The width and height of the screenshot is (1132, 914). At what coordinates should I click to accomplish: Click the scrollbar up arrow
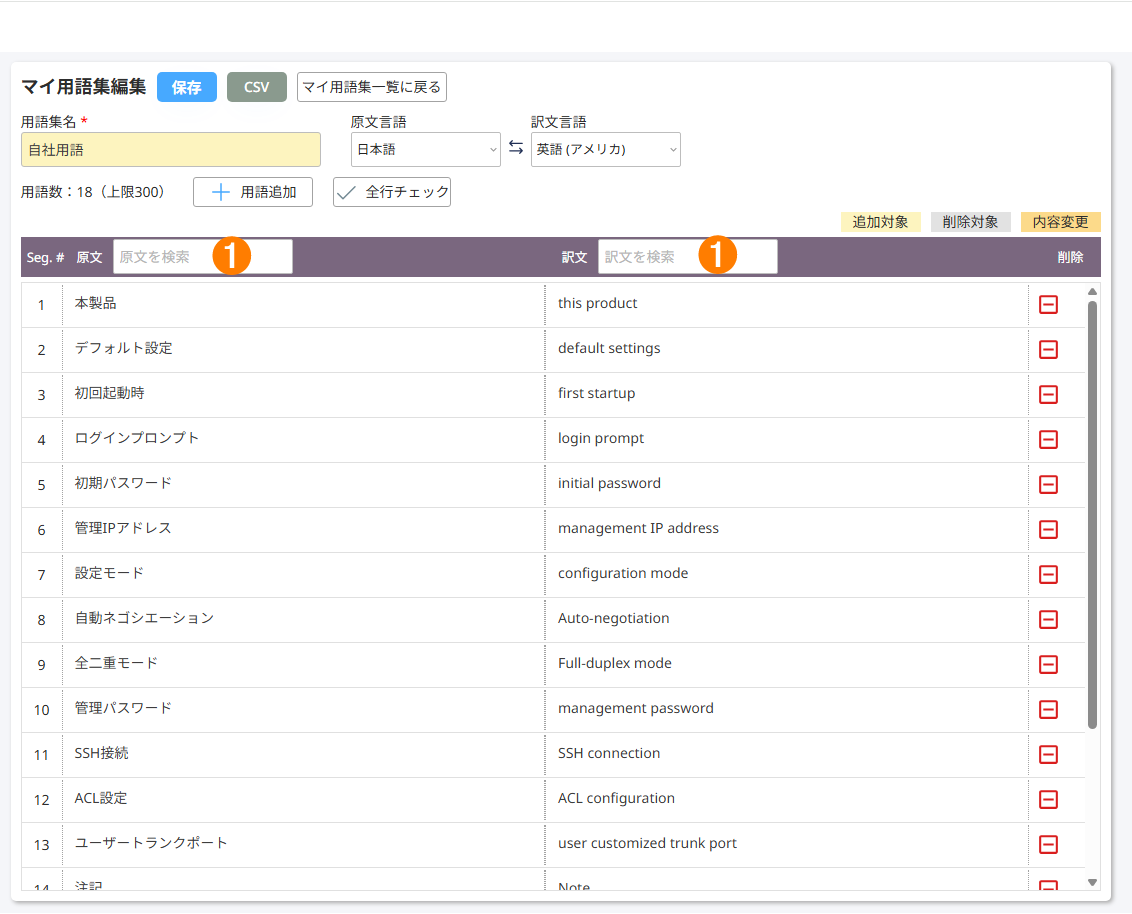[x=1092, y=292]
